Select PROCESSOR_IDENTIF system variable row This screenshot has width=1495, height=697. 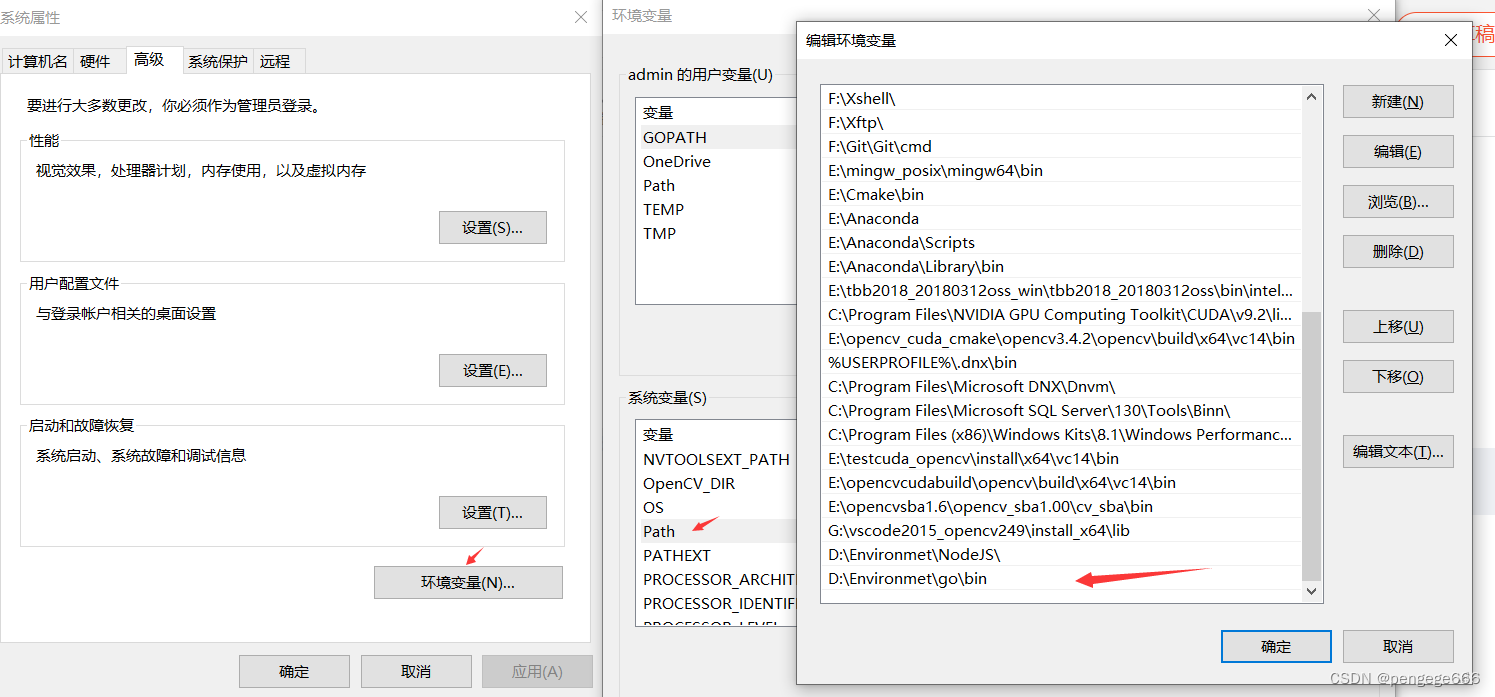pos(718,603)
